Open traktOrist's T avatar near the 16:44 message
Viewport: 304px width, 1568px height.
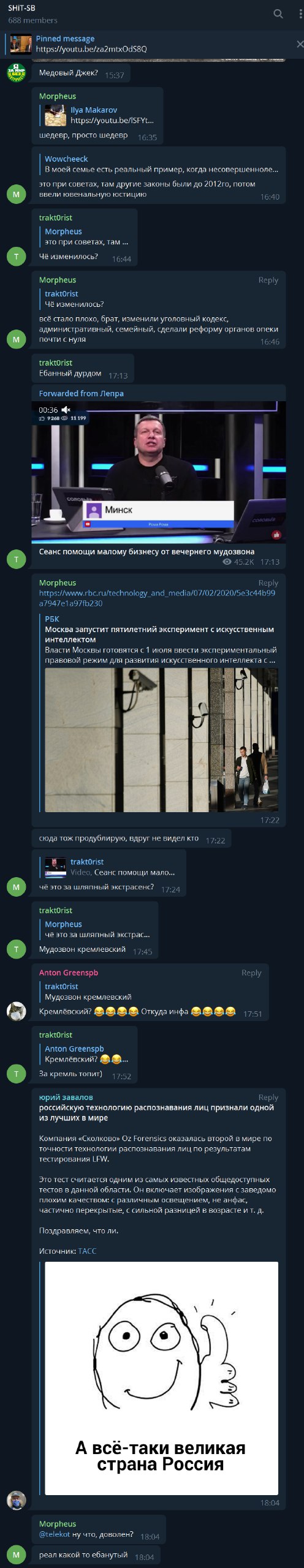[x=16, y=256]
